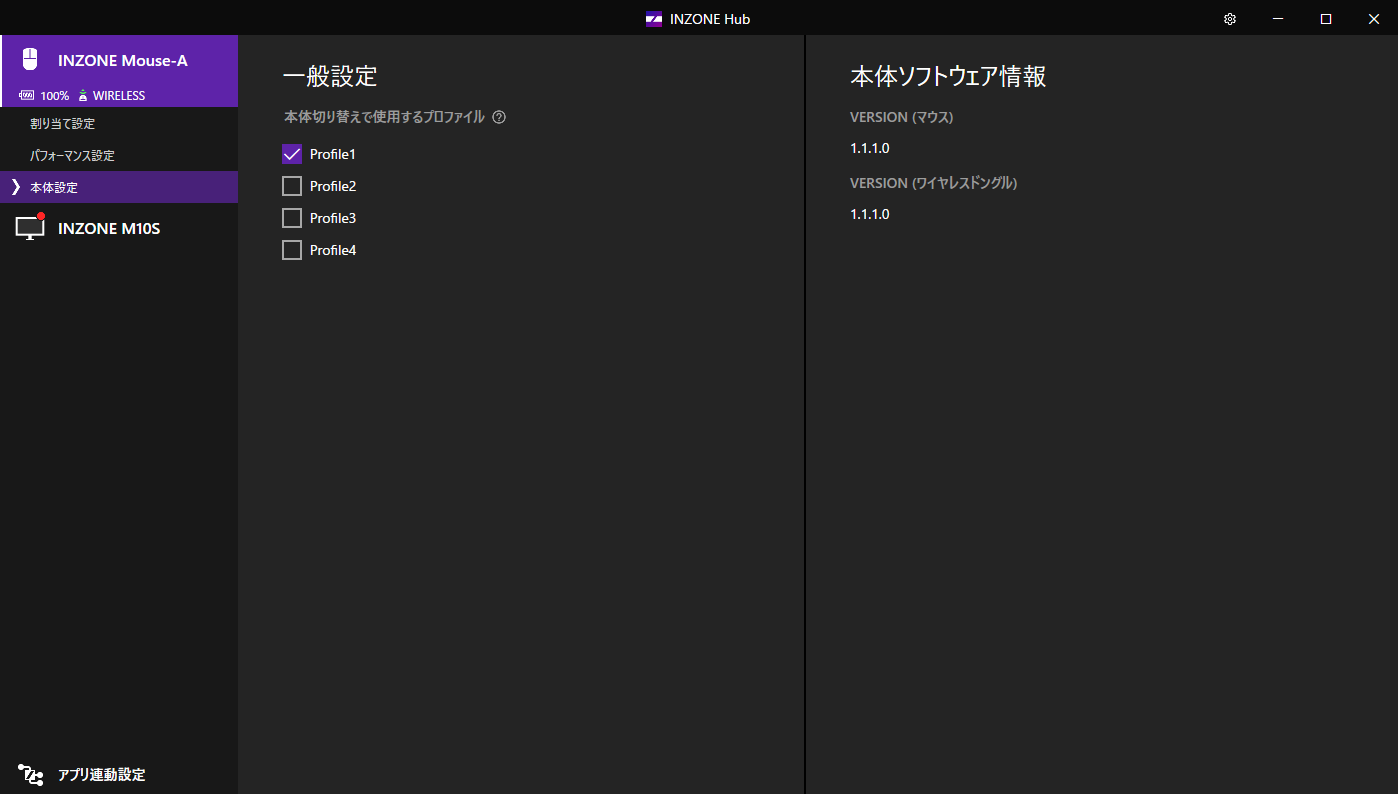Check the Profile4 checkbox
Viewport: 1398px width, 794px height.
pyautogui.click(x=292, y=250)
